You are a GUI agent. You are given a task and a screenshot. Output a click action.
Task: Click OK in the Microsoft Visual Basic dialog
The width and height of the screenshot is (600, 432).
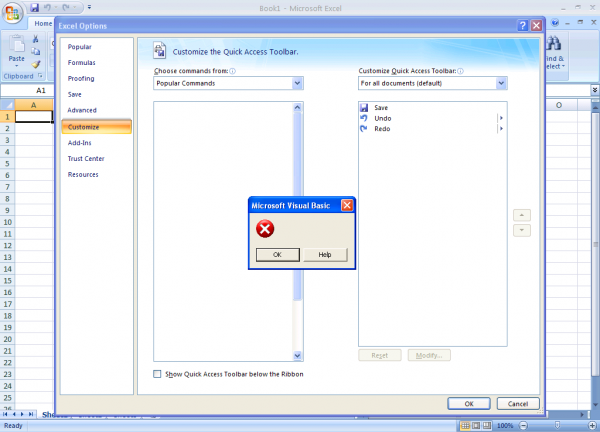coord(278,255)
